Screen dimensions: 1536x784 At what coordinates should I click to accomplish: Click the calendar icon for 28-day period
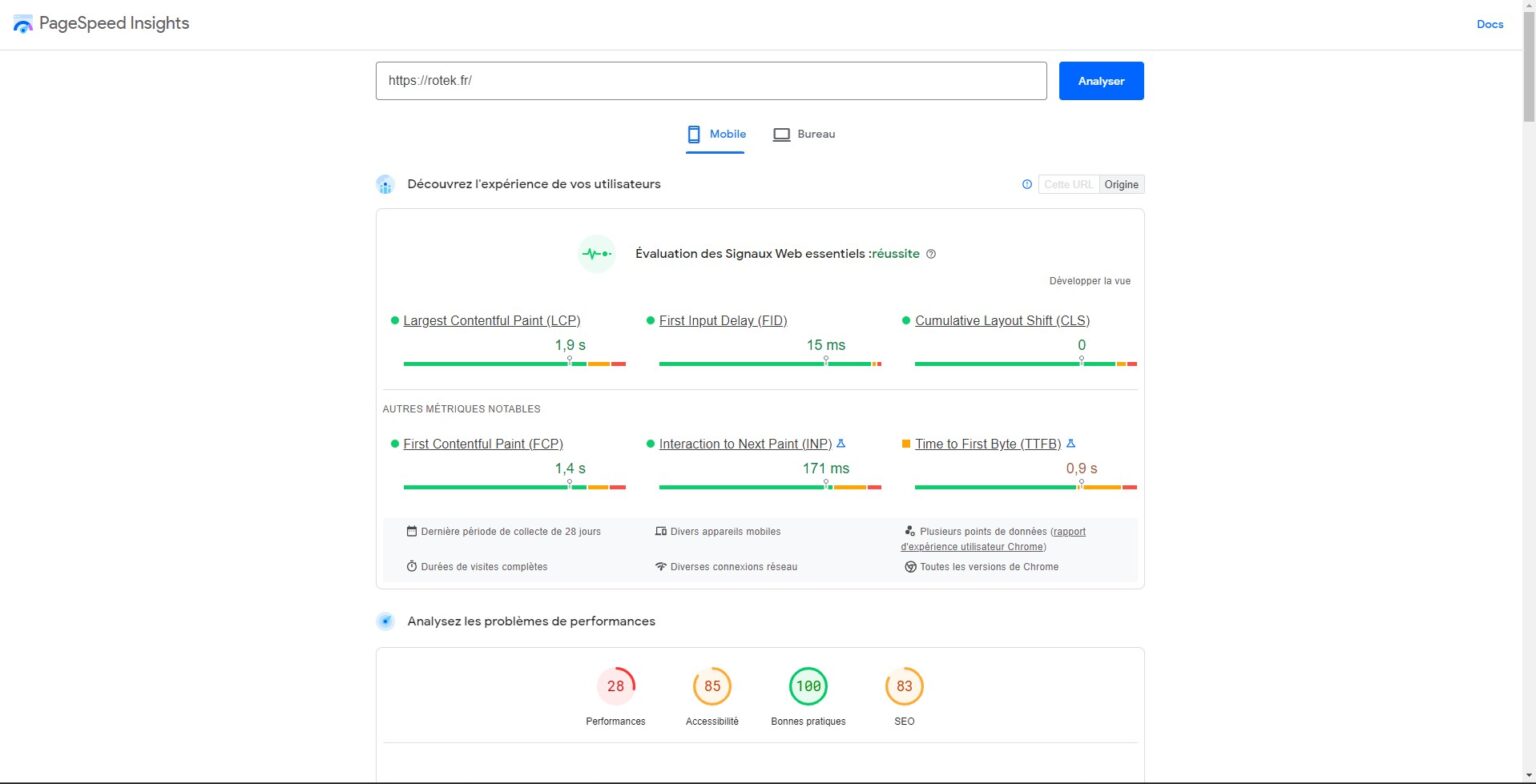point(412,532)
